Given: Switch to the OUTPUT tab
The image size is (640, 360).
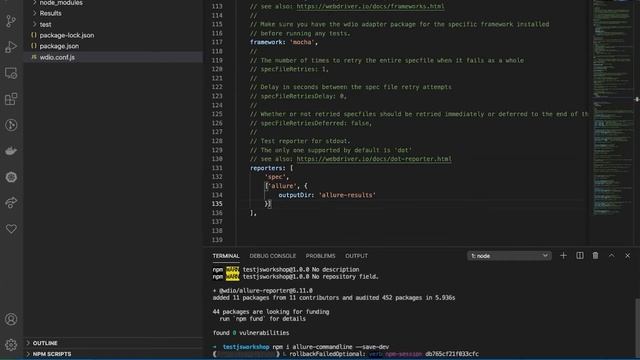Looking at the screenshot, I should pyautogui.click(x=356, y=256).
